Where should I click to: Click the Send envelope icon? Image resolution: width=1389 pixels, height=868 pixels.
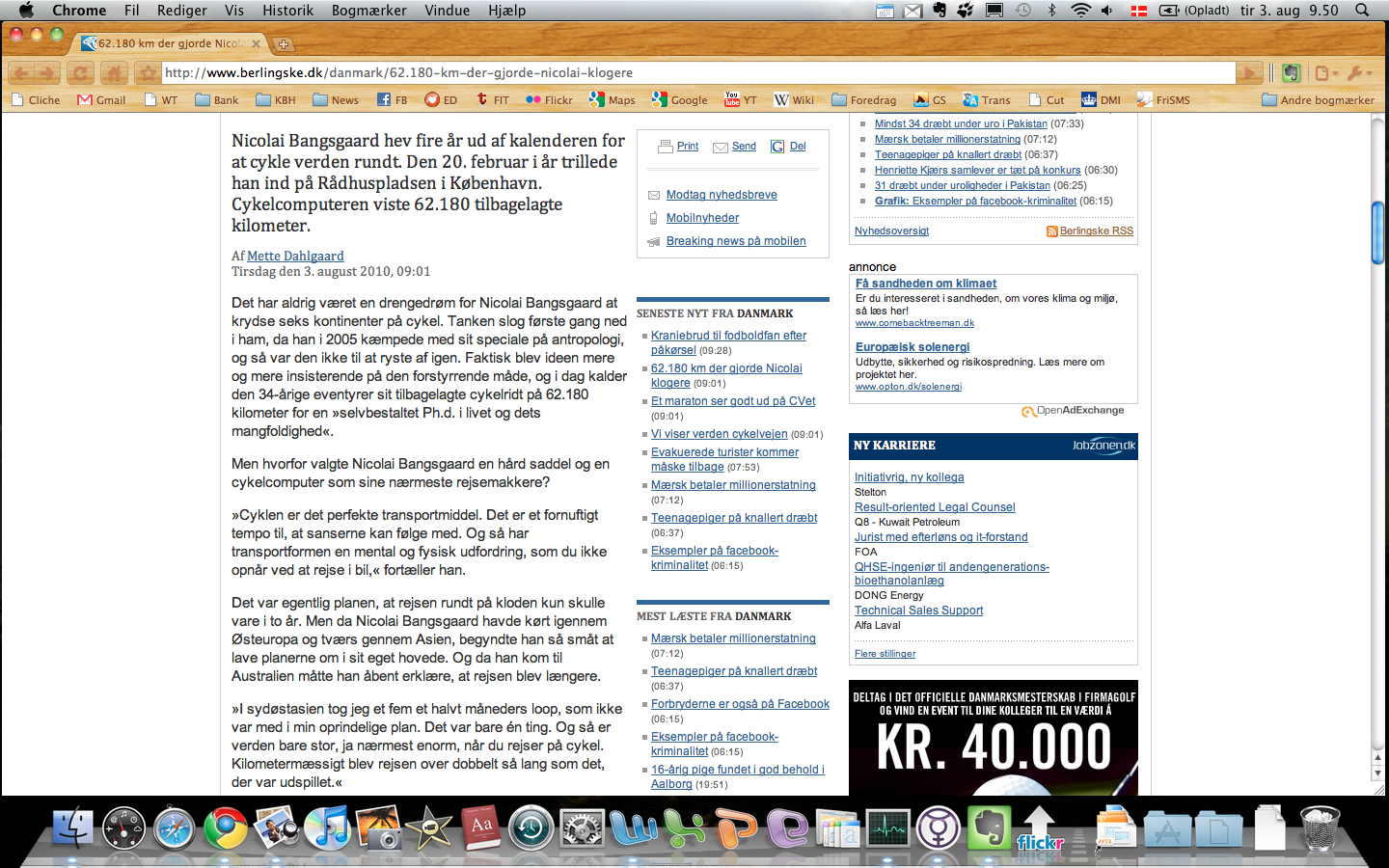(721, 147)
